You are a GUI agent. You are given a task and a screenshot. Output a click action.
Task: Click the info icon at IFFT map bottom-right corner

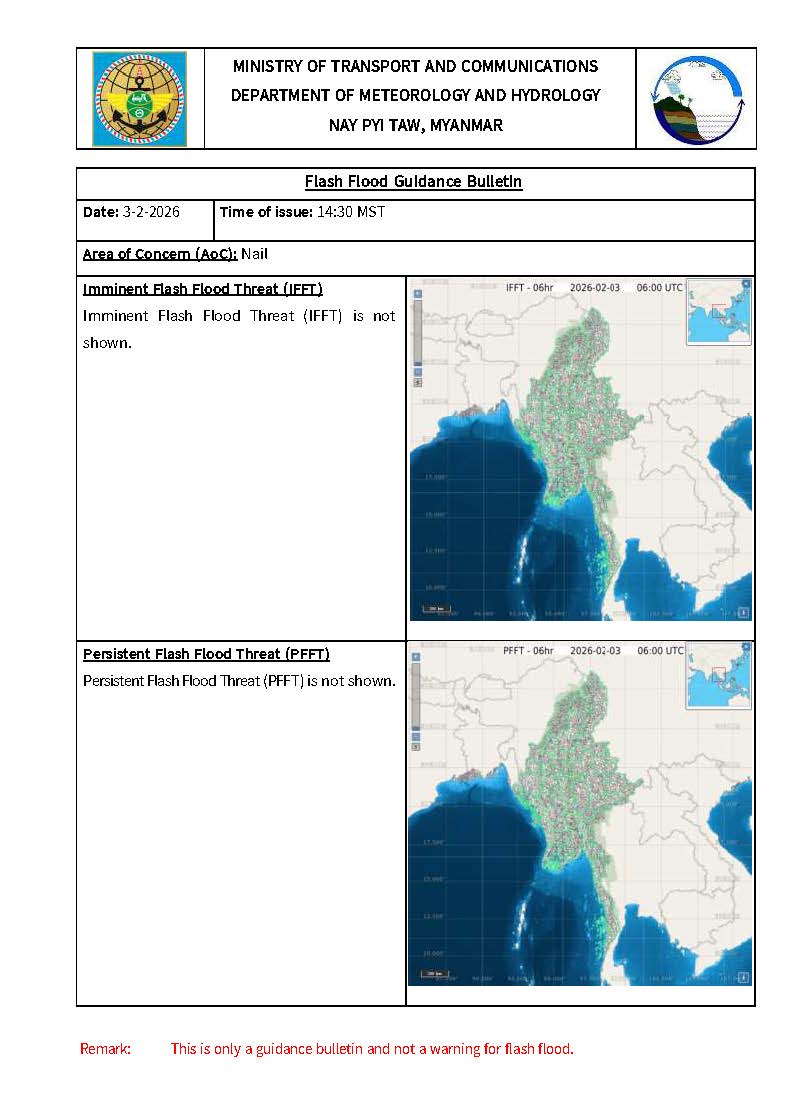click(x=743, y=613)
